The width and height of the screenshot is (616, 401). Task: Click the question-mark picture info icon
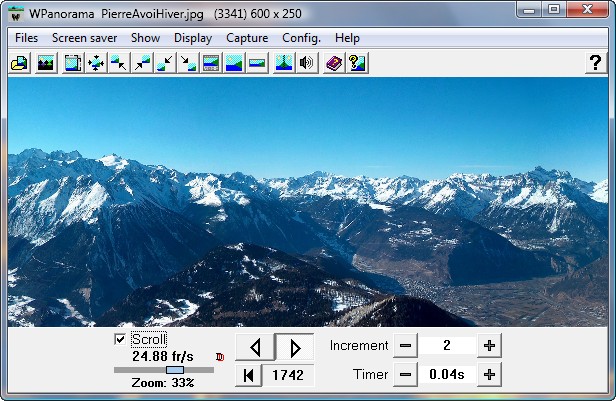(357, 63)
